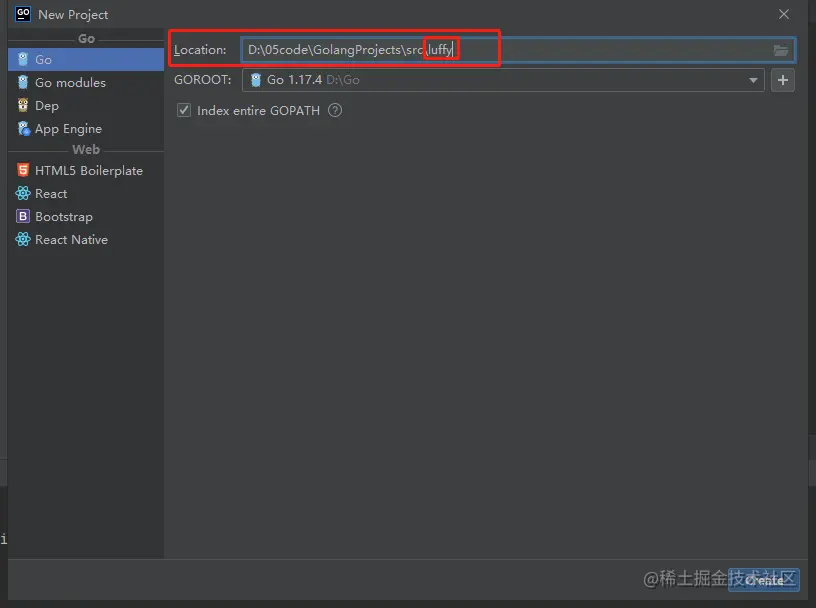Select the Go project type

tap(86, 59)
